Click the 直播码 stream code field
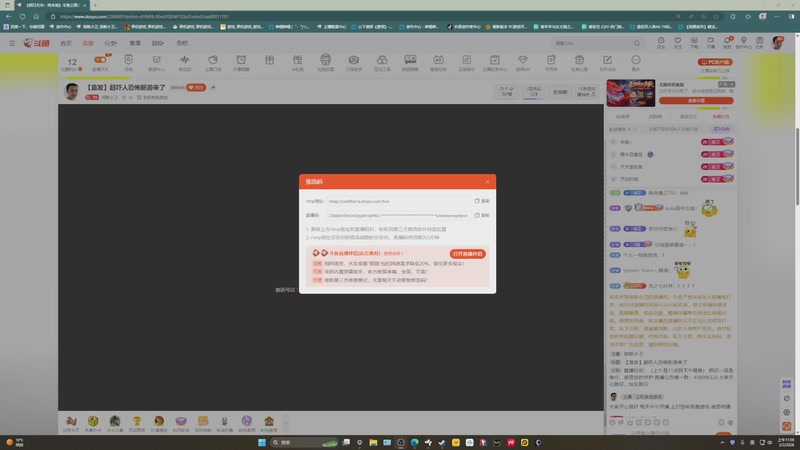800x450 pixels. coord(399,215)
